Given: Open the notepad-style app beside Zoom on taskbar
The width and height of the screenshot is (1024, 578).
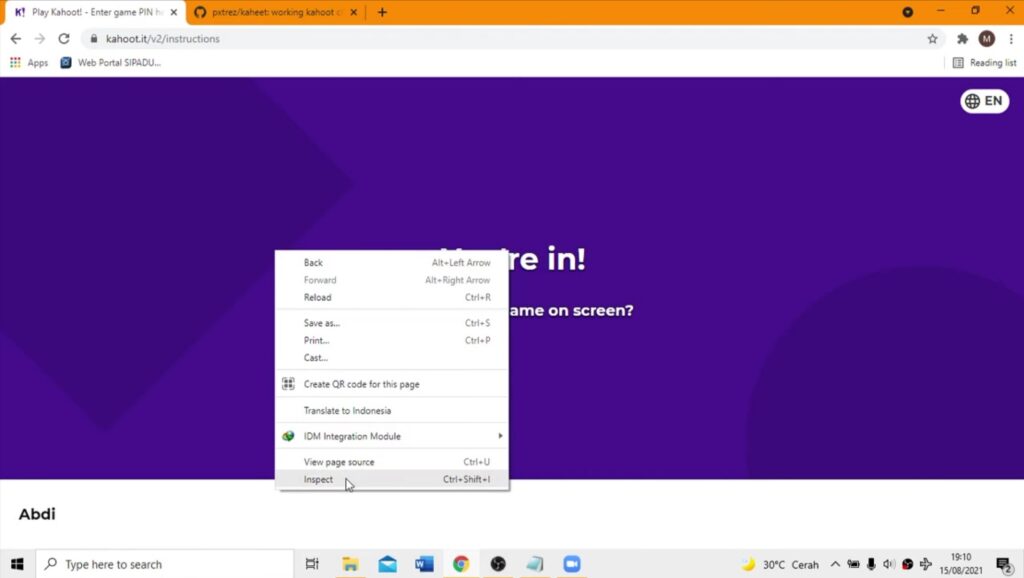Looking at the screenshot, I should [x=535, y=564].
